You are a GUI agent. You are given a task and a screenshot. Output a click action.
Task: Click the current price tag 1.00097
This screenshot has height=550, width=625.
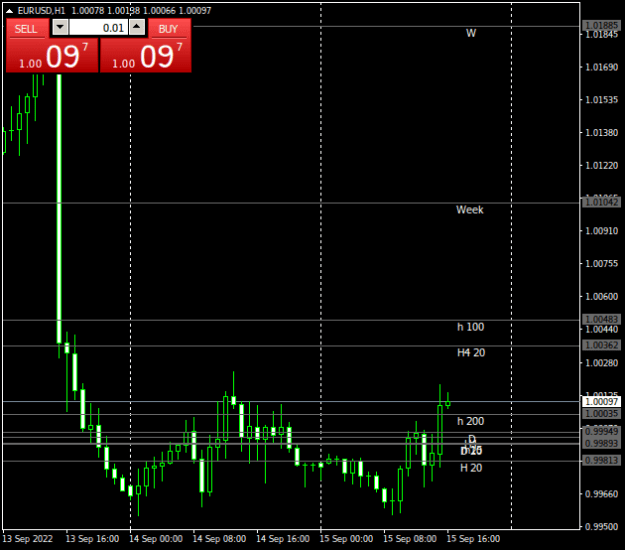pos(601,401)
